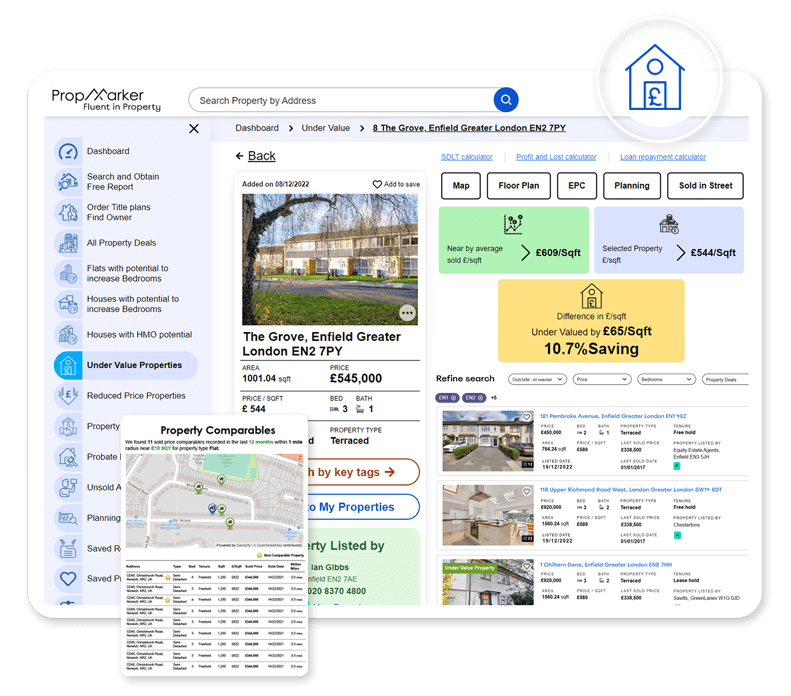This screenshot has width=791, height=696.
Task: Switch to the Sold in Street tab
Action: [705, 186]
